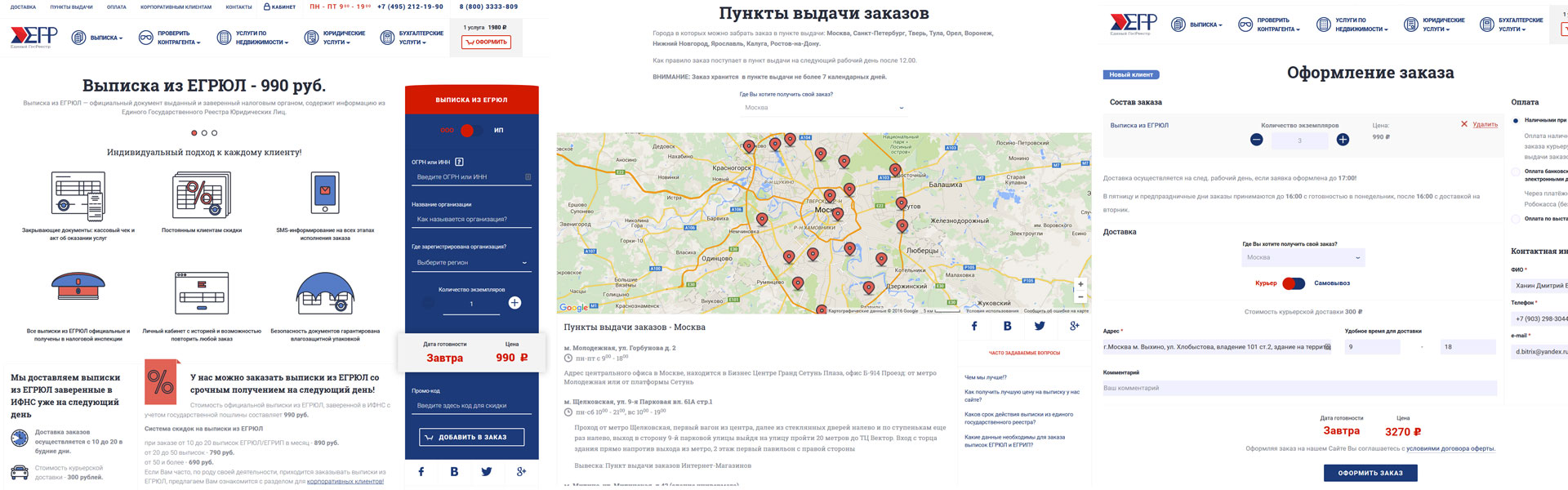Open Выписка menu via its document icon, left page
1568x490 pixels.
click(x=78, y=38)
